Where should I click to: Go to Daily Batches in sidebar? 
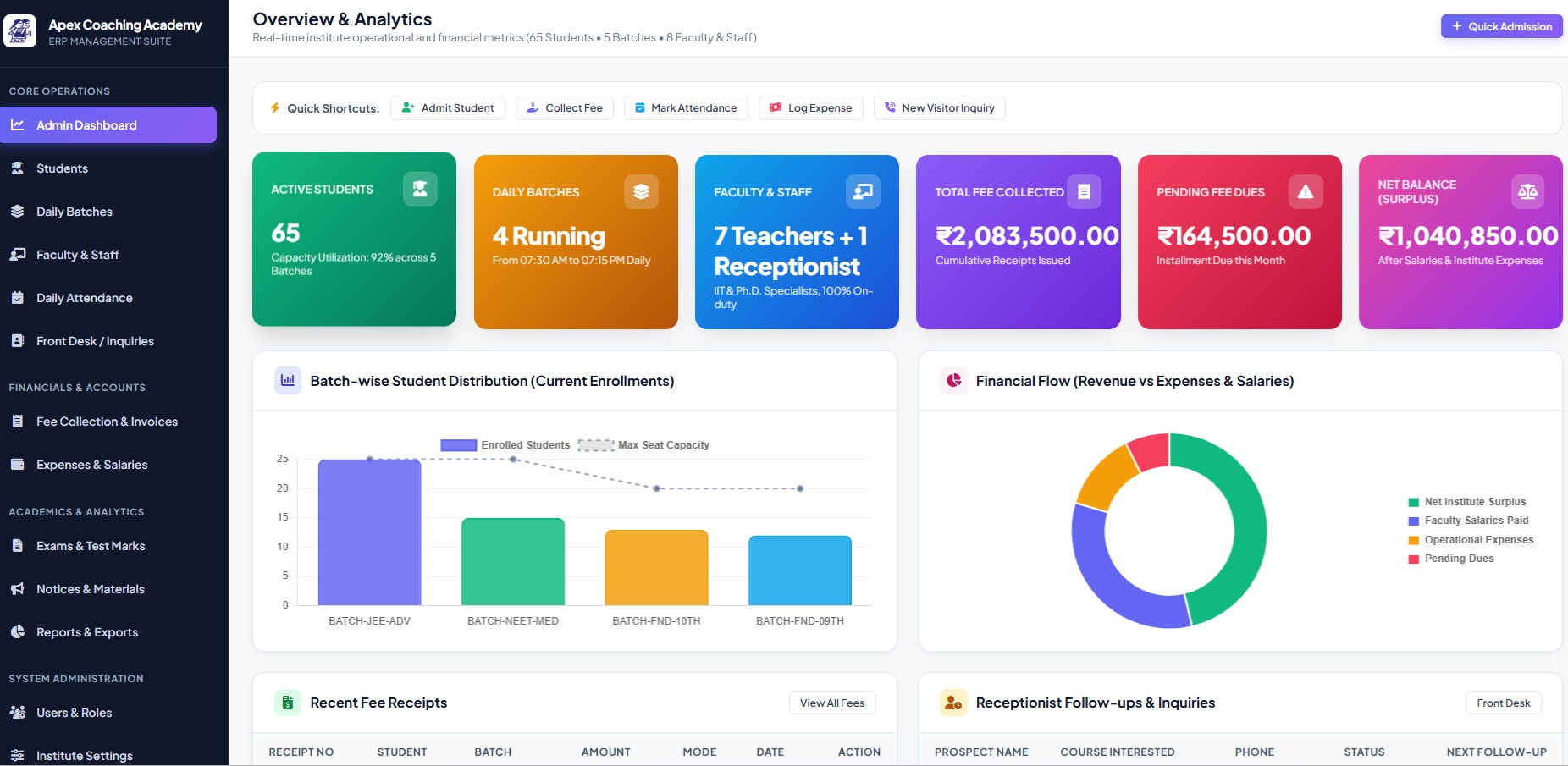tap(108, 212)
